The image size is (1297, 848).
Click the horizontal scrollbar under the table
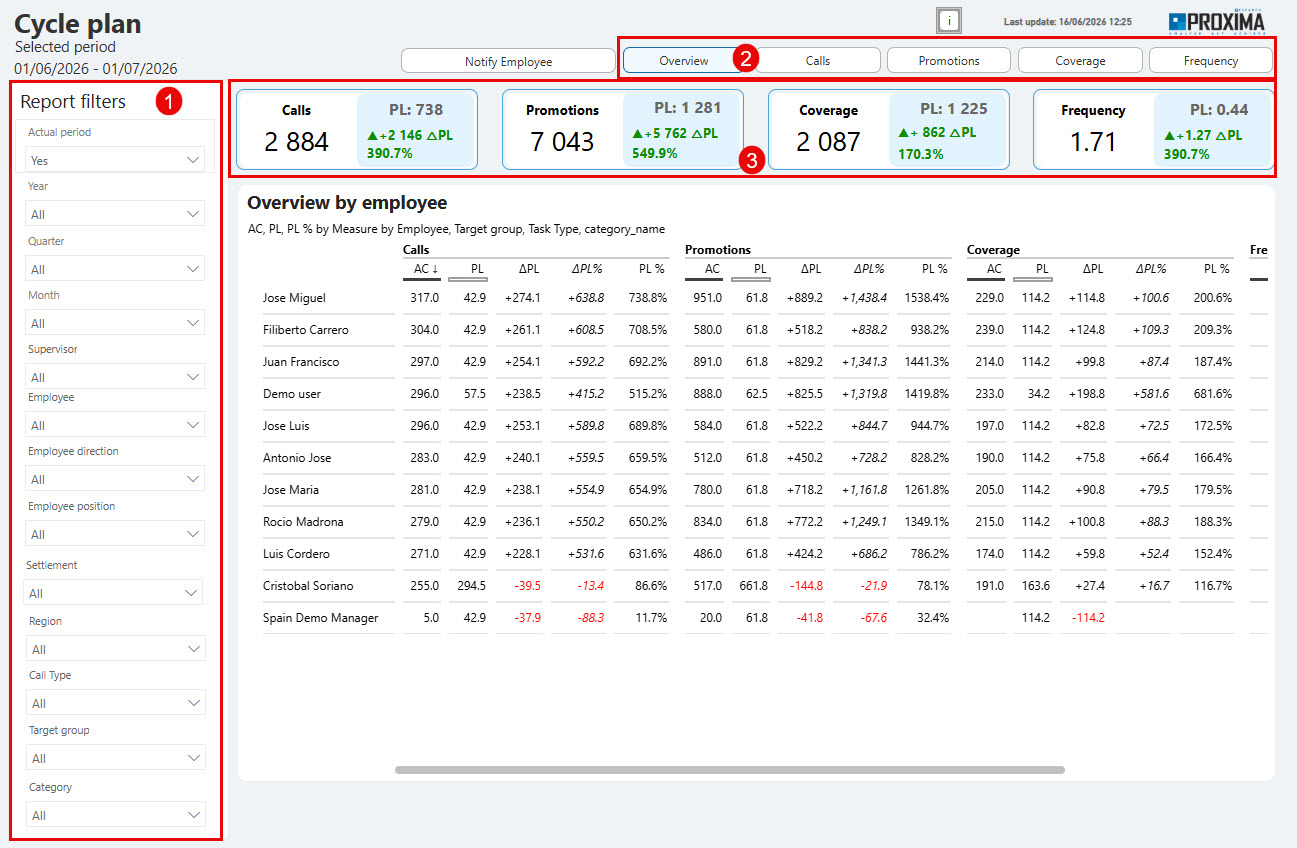tap(730, 770)
